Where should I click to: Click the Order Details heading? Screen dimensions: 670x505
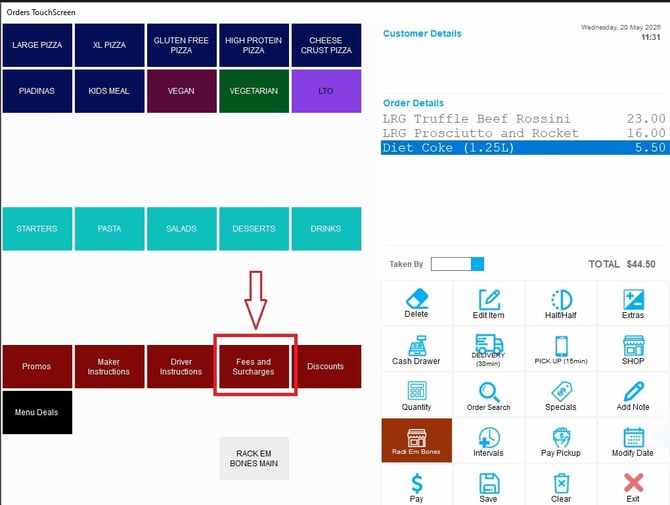point(413,103)
